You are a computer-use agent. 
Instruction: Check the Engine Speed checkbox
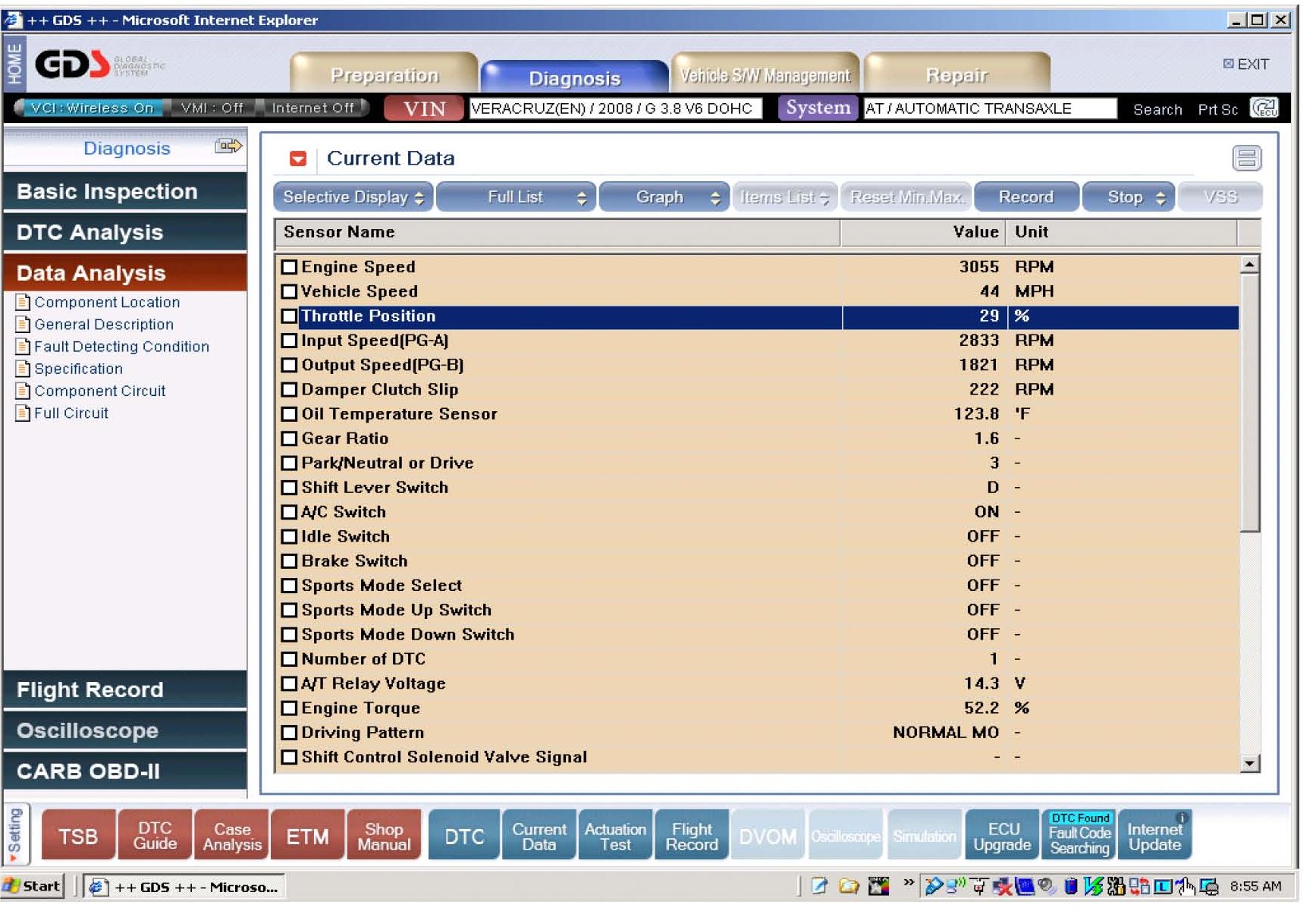(289, 267)
